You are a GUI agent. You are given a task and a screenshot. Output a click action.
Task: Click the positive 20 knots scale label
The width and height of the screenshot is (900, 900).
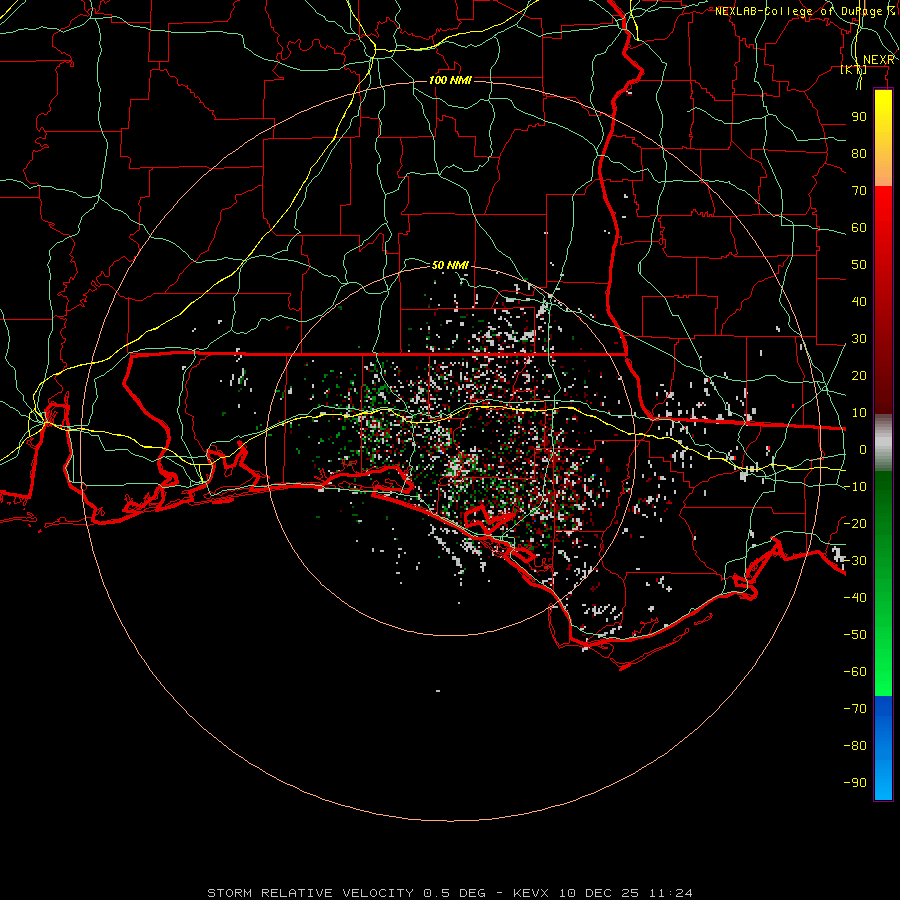[859, 375]
